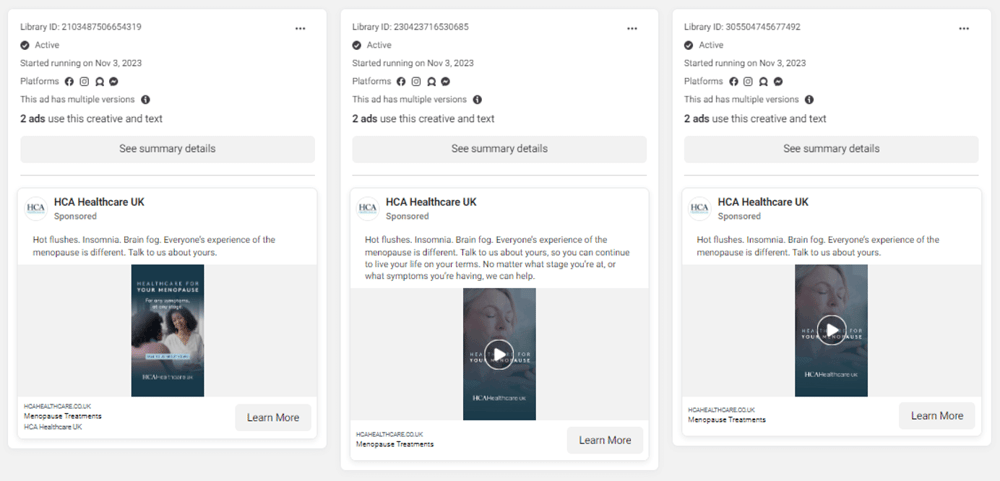The width and height of the screenshot is (1000, 481).
Task: Click Audience Network icon in ad 305504745677492
Action: 763,82
